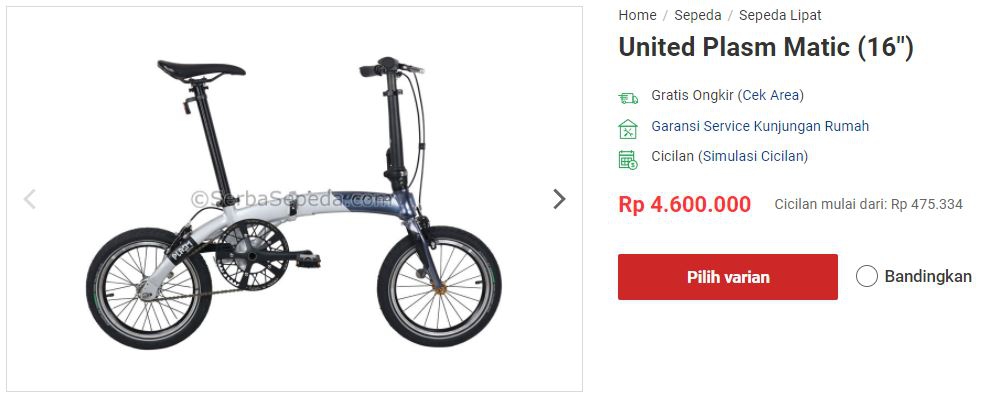Click the house service guarantee icon
994x403 pixels.
(x=628, y=129)
